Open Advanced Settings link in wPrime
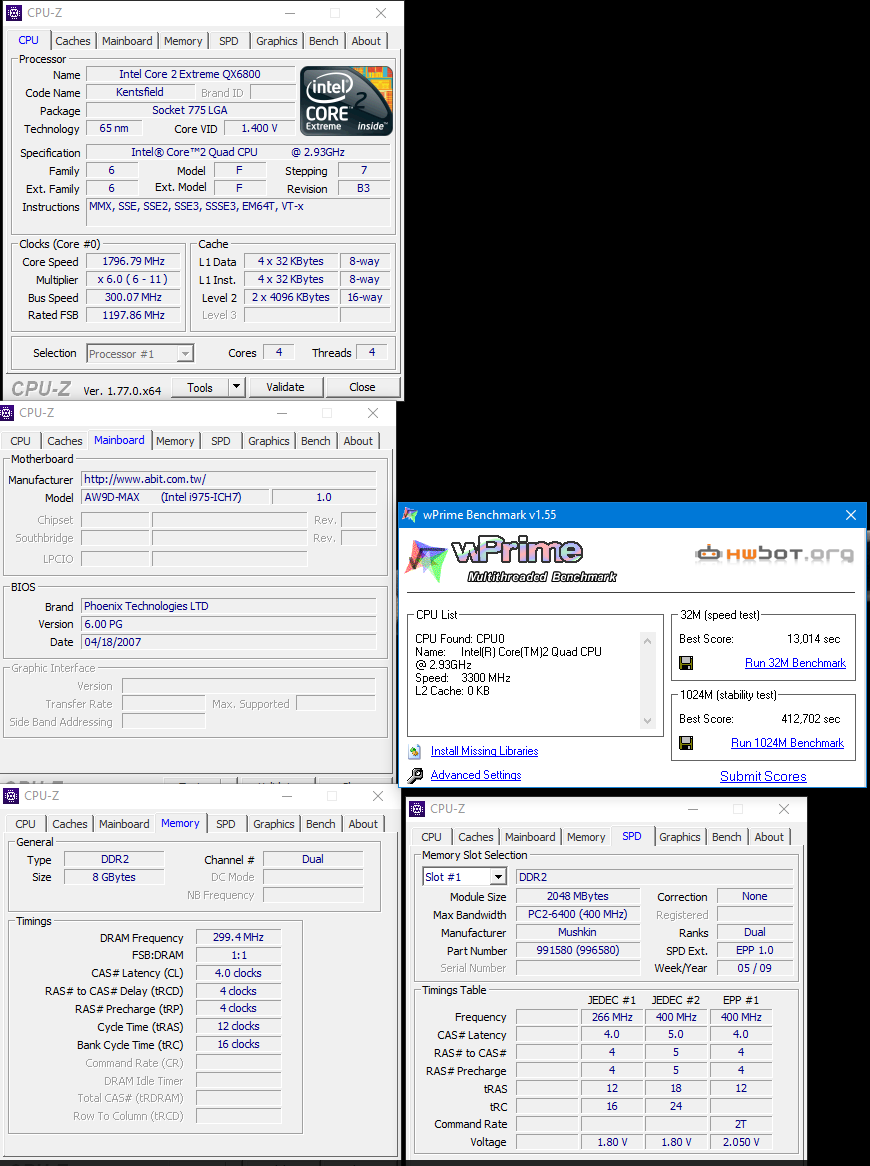 pos(476,775)
